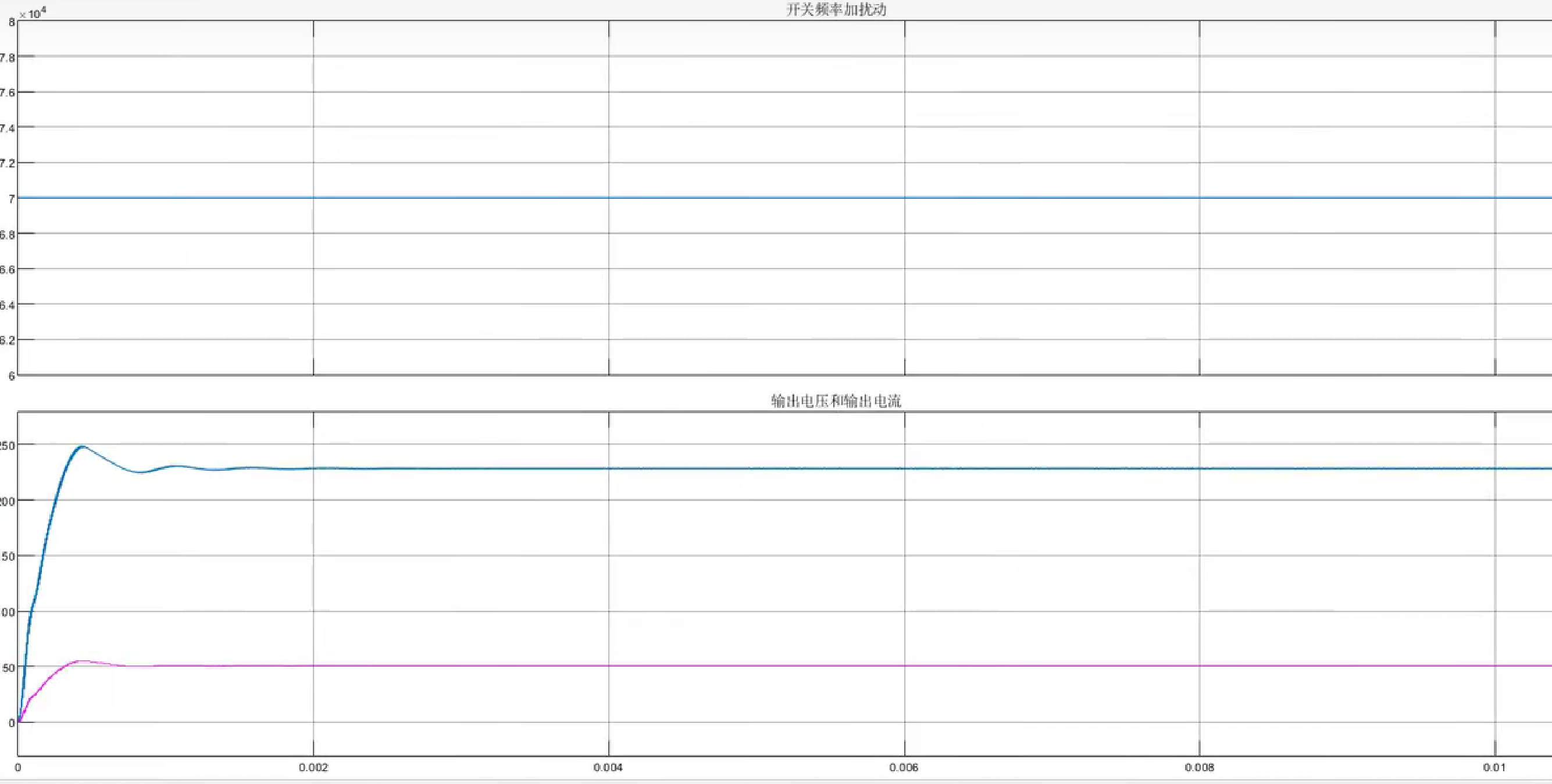This screenshot has height=784, width=1552.
Task: Click the steady-state blue voltage trace in lower plot
Action: point(753,468)
